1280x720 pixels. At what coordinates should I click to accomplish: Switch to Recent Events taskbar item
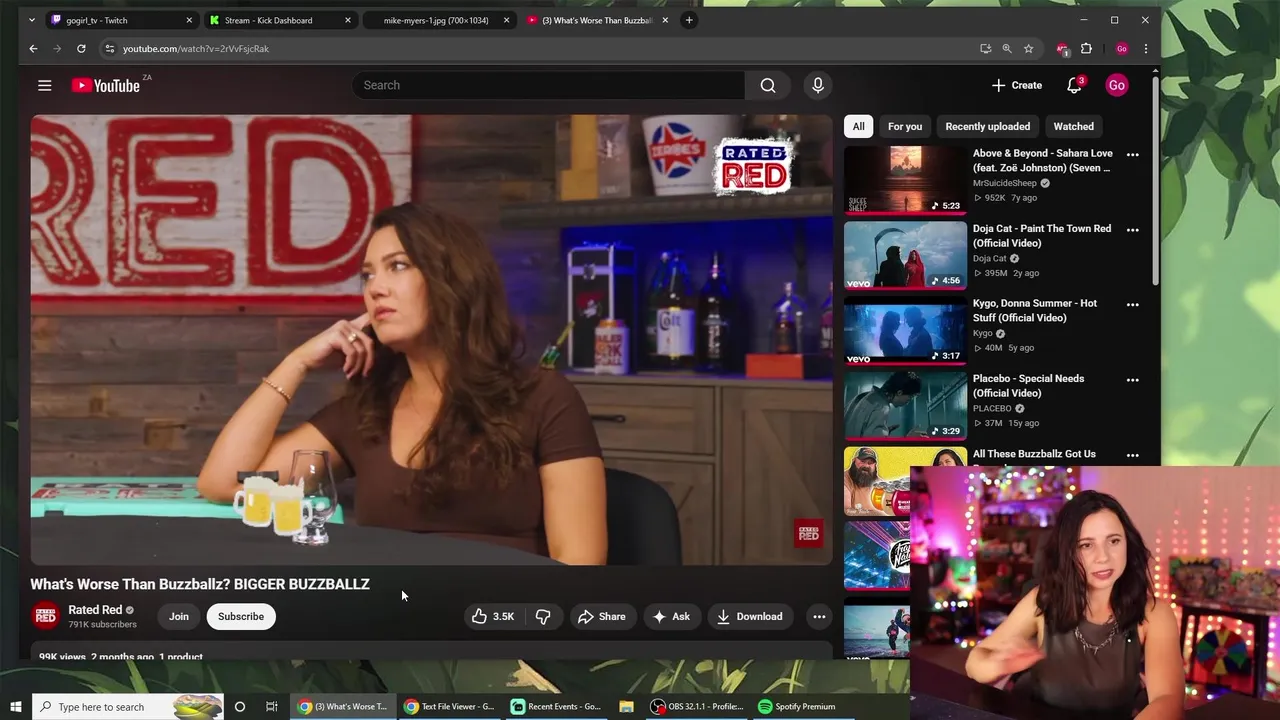point(556,706)
